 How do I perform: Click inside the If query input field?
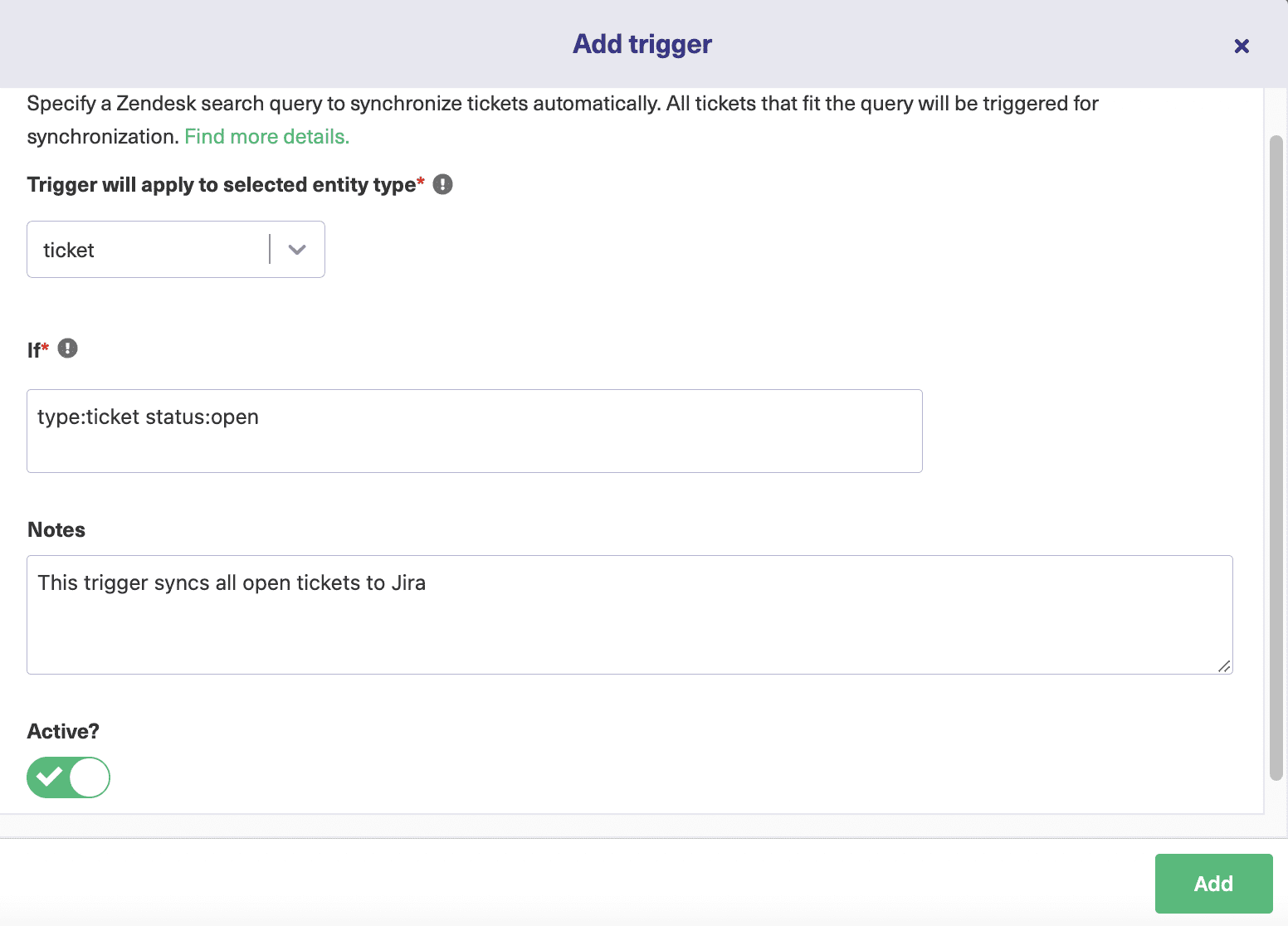point(473,431)
